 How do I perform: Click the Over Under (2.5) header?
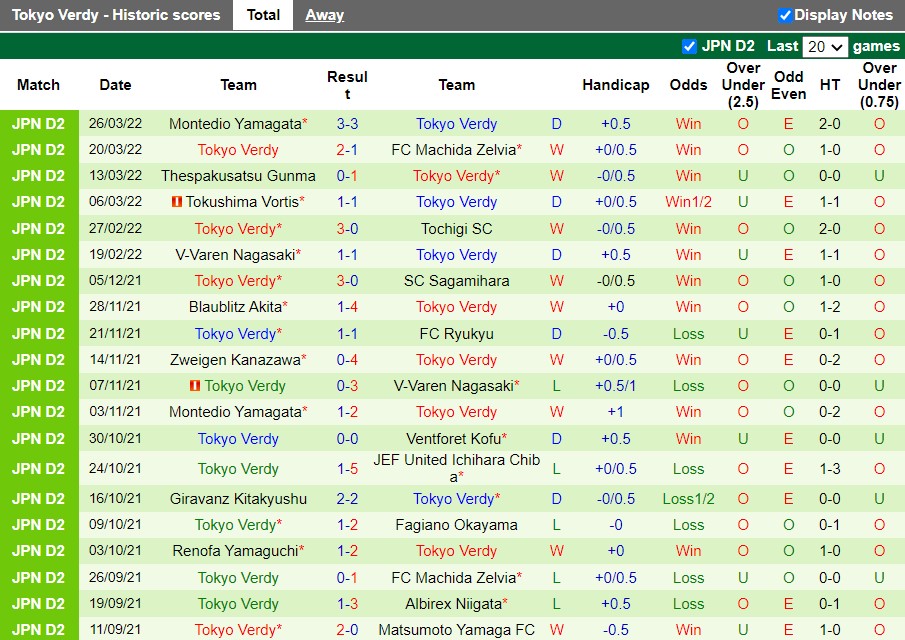point(742,85)
